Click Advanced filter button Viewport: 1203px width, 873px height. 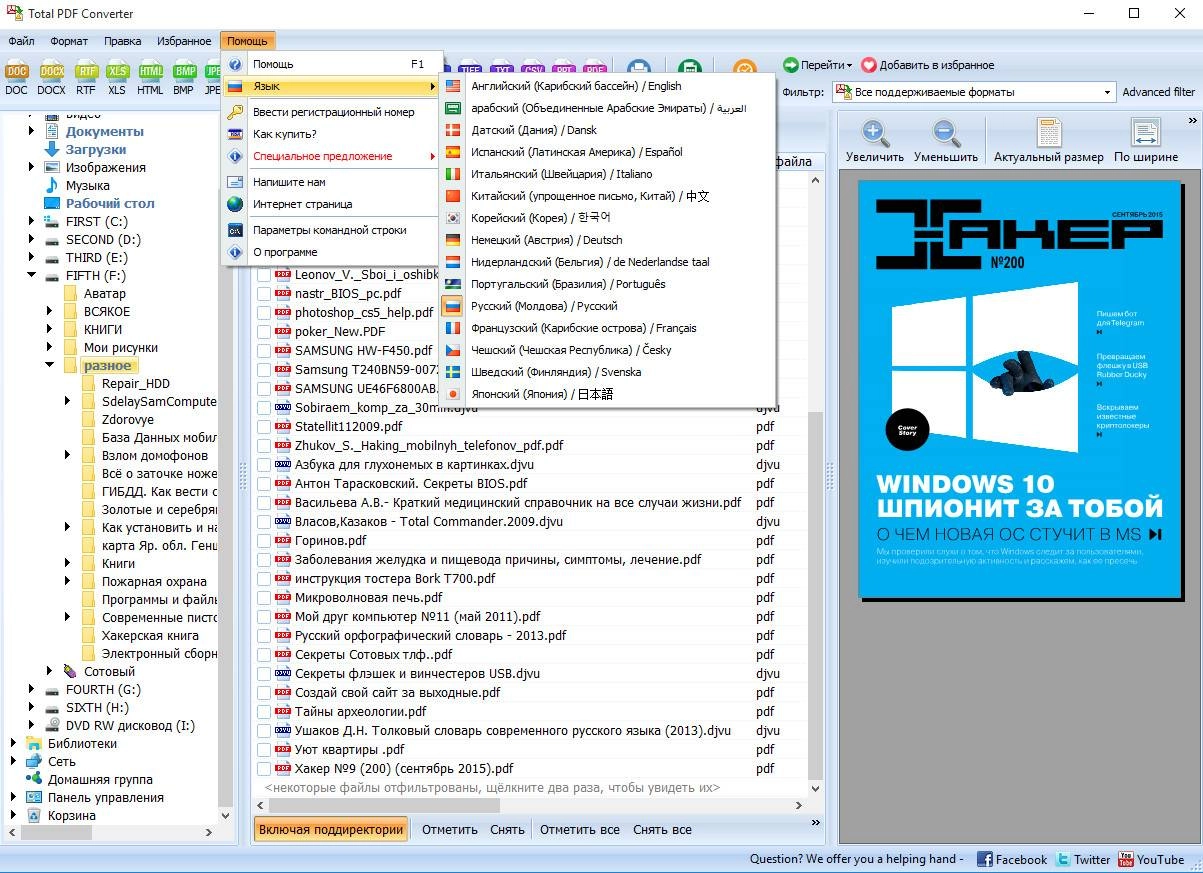[x=1158, y=92]
